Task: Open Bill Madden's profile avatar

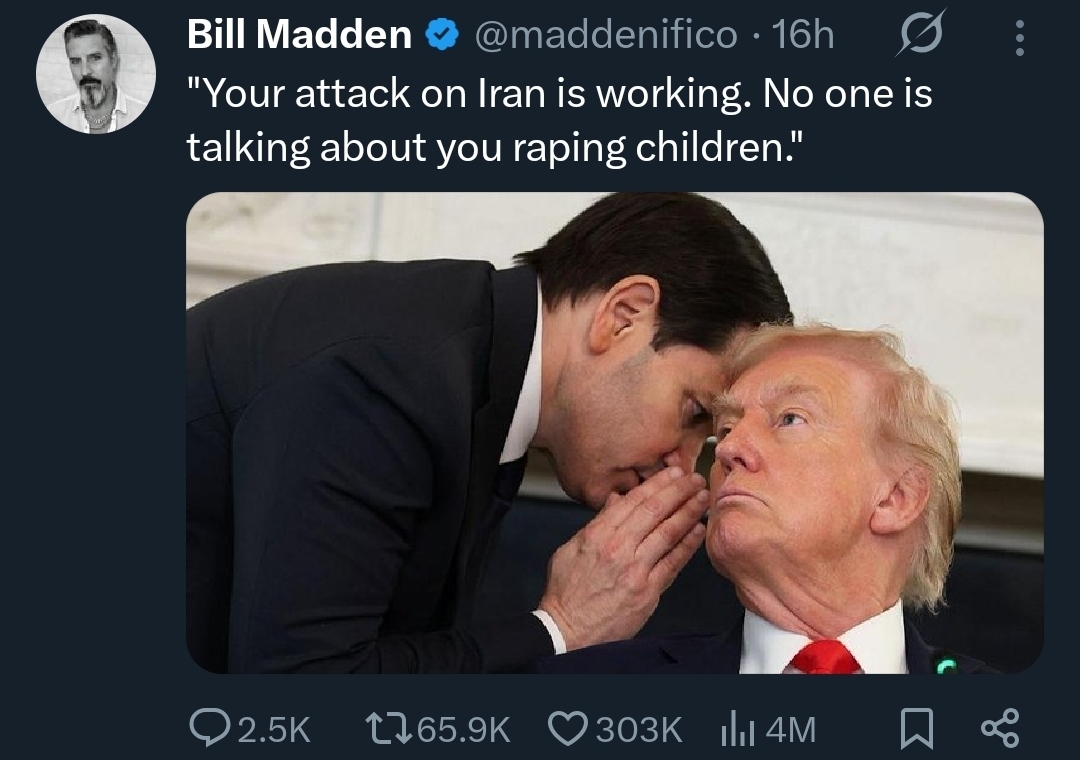Action: [x=96, y=74]
